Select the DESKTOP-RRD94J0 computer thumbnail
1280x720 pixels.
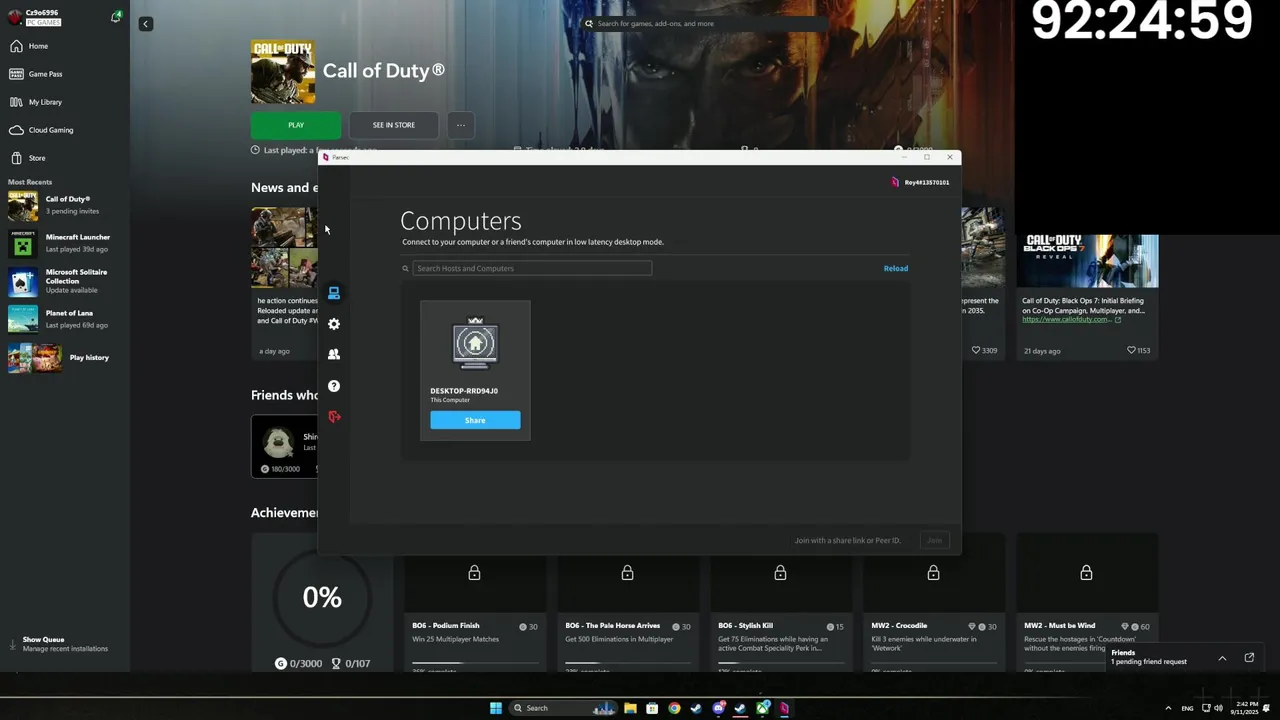(475, 345)
